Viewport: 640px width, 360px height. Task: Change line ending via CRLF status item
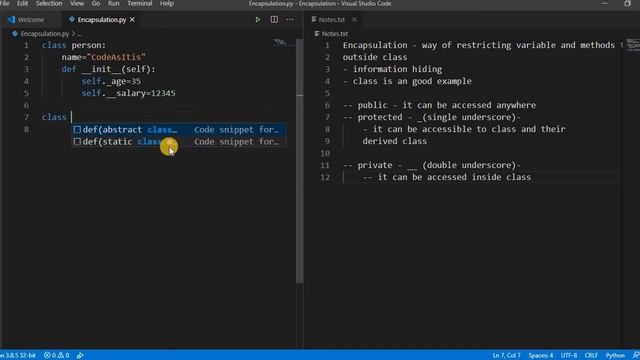pos(591,356)
